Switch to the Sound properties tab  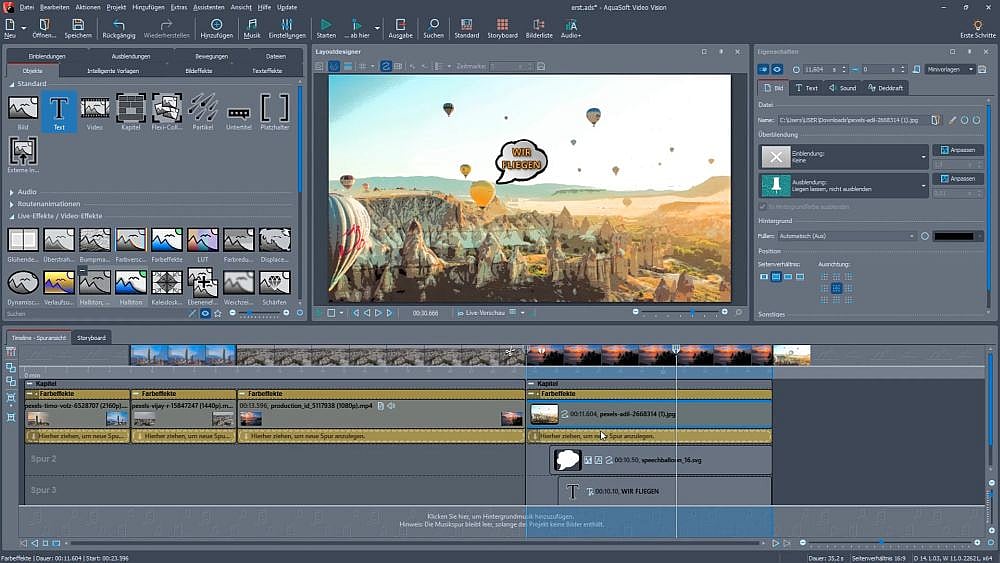(x=842, y=88)
